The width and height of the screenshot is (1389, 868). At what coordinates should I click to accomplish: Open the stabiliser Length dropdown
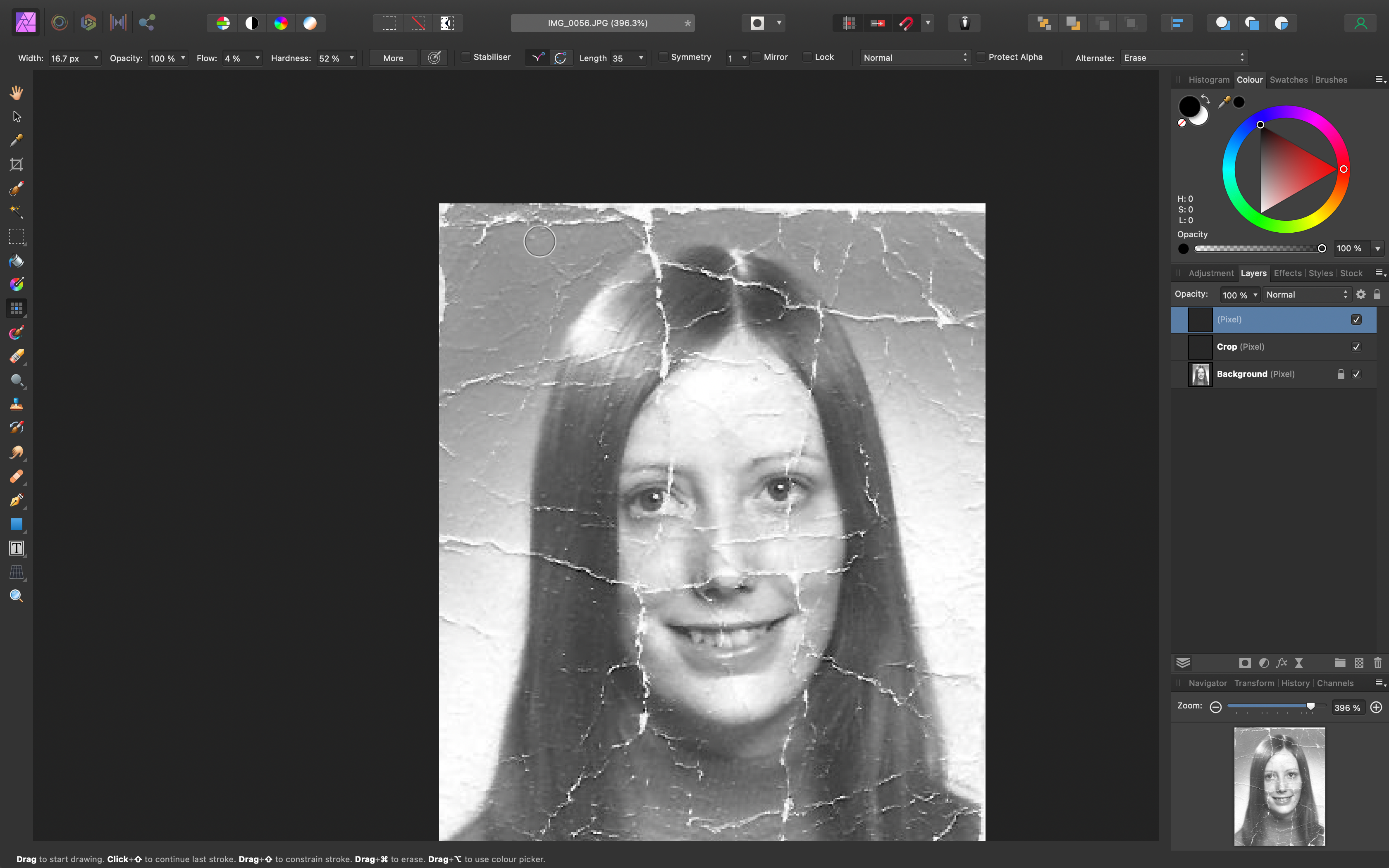point(641,58)
